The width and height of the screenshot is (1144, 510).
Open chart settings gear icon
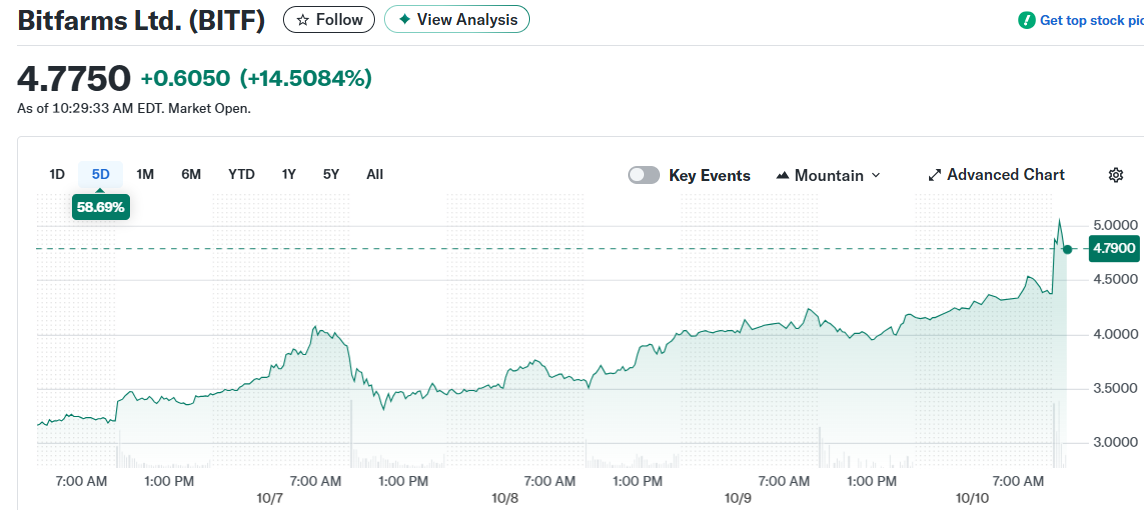(x=1116, y=175)
